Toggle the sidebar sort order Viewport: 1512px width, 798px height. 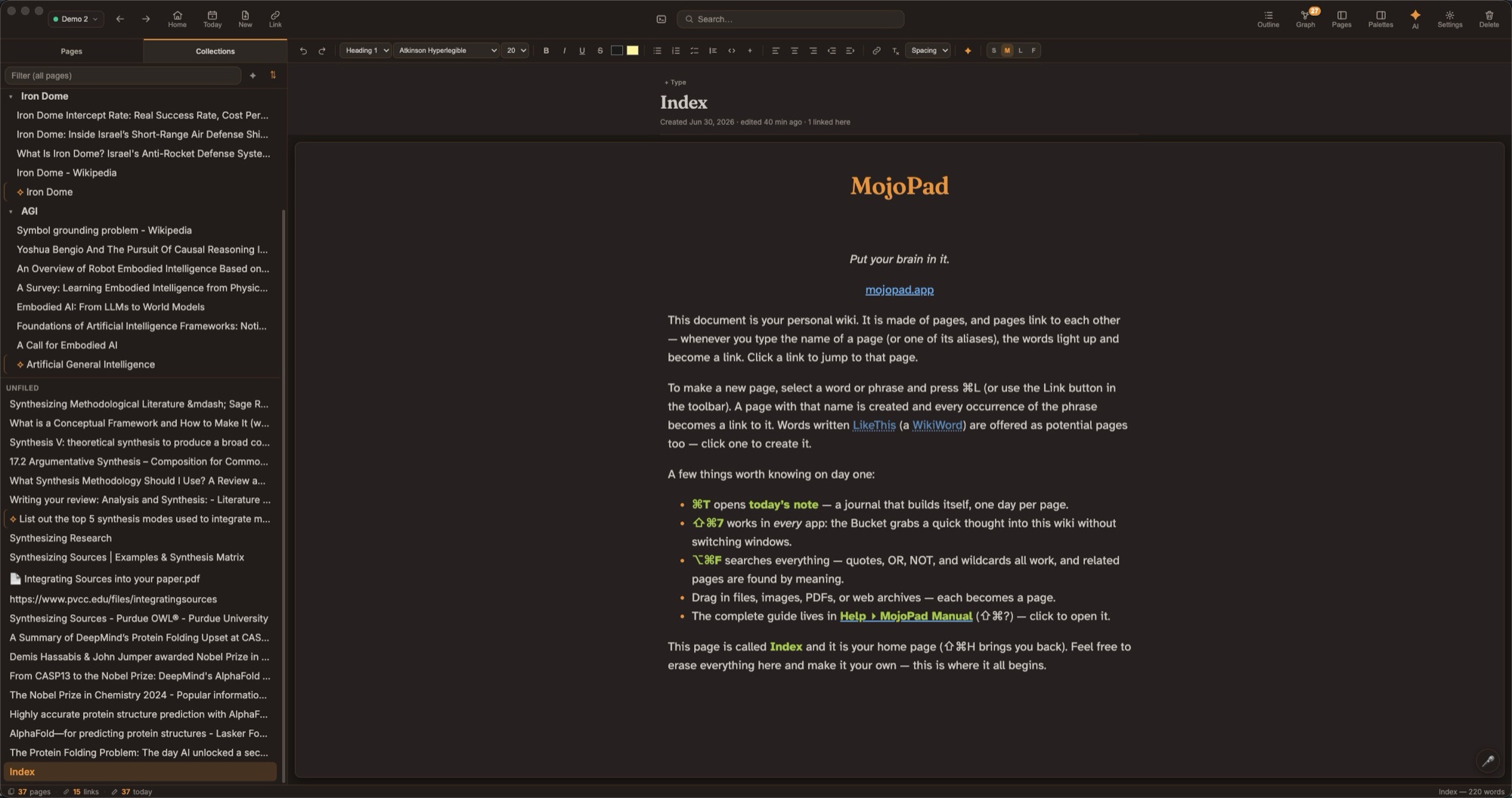(x=273, y=76)
